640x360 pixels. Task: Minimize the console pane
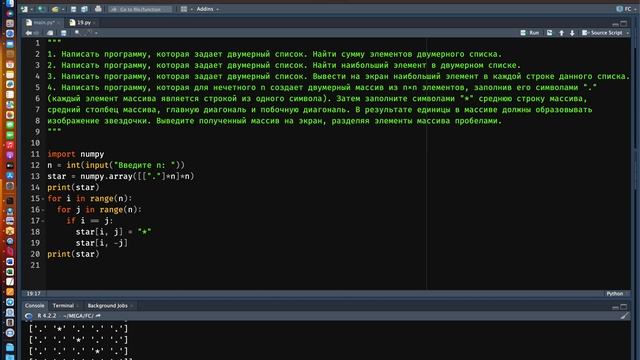[x=615, y=307]
